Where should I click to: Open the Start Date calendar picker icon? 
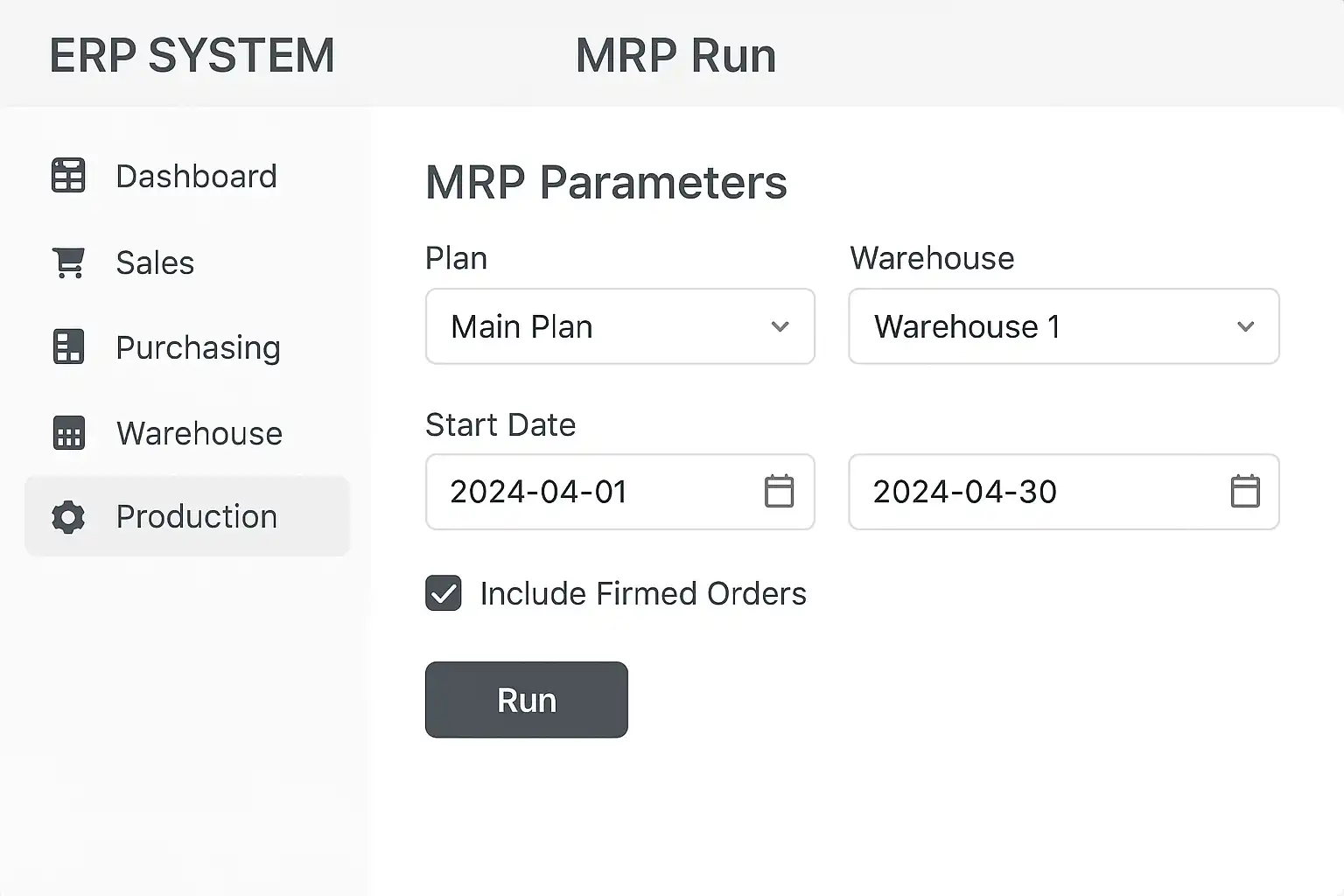coord(779,492)
